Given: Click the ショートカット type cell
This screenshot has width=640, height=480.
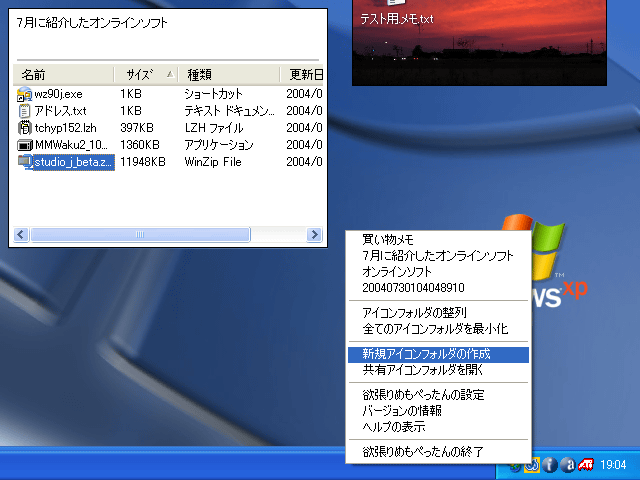Looking at the screenshot, I should 213,94.
